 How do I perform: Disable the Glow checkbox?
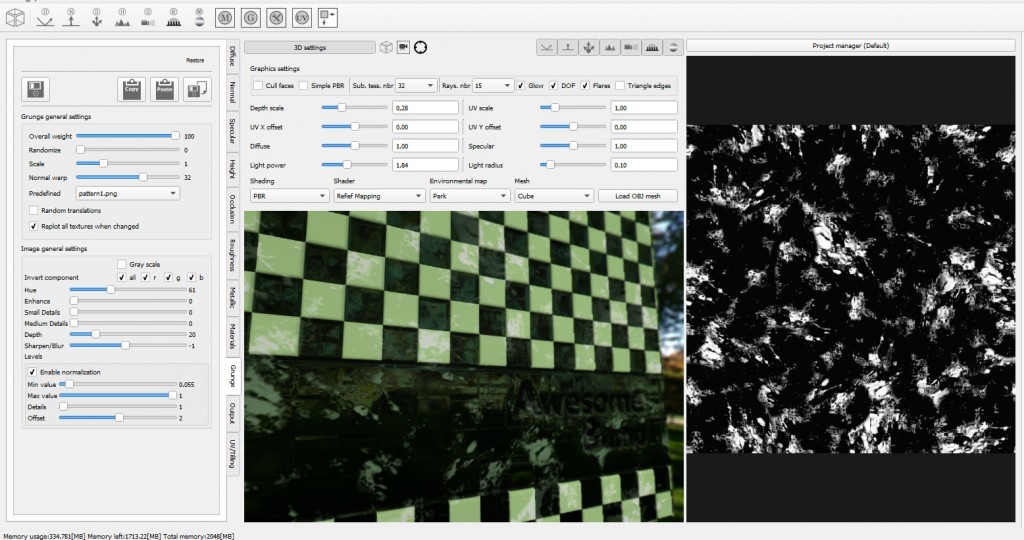point(522,86)
